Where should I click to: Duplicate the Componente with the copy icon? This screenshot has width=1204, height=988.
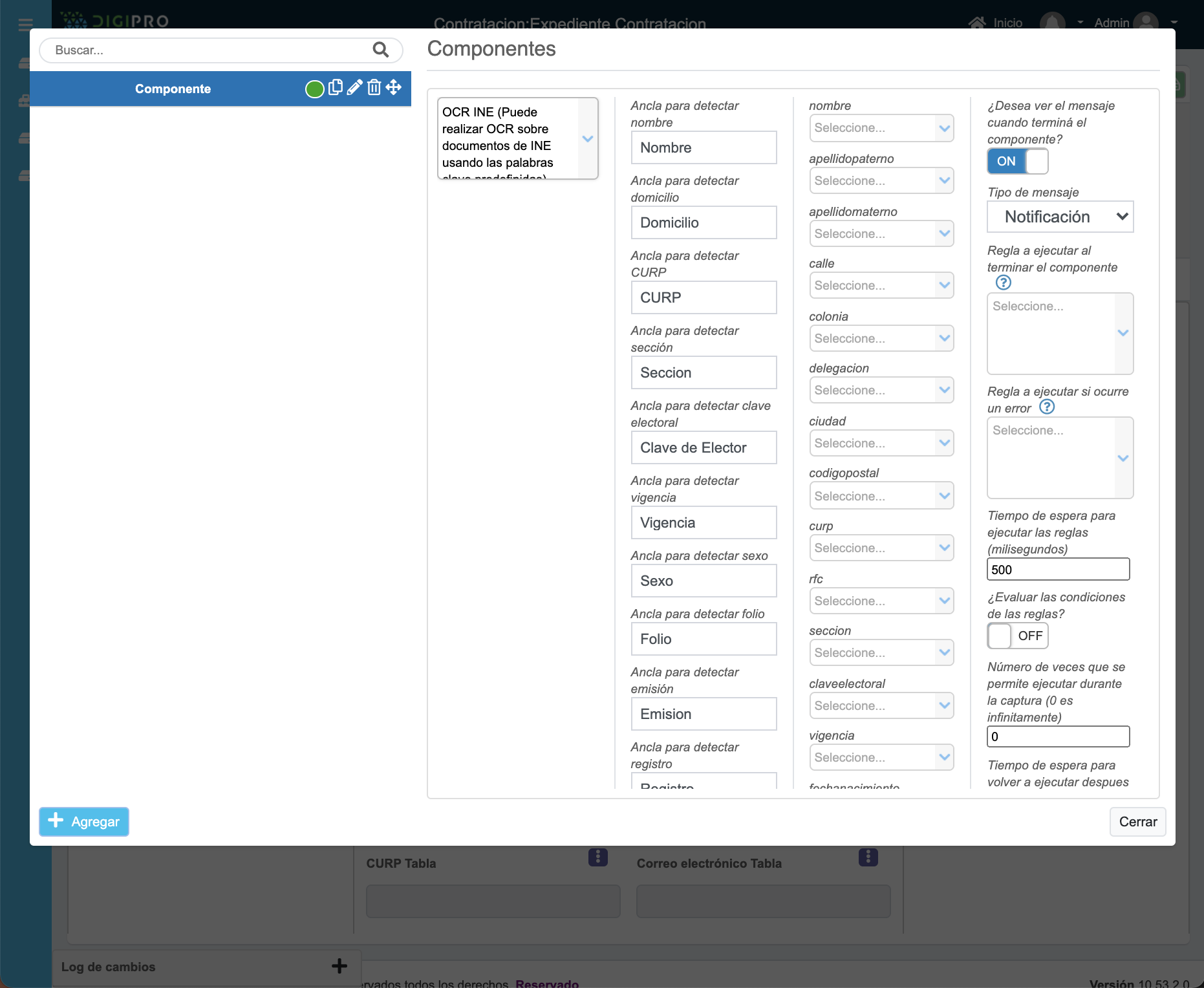[x=335, y=87]
